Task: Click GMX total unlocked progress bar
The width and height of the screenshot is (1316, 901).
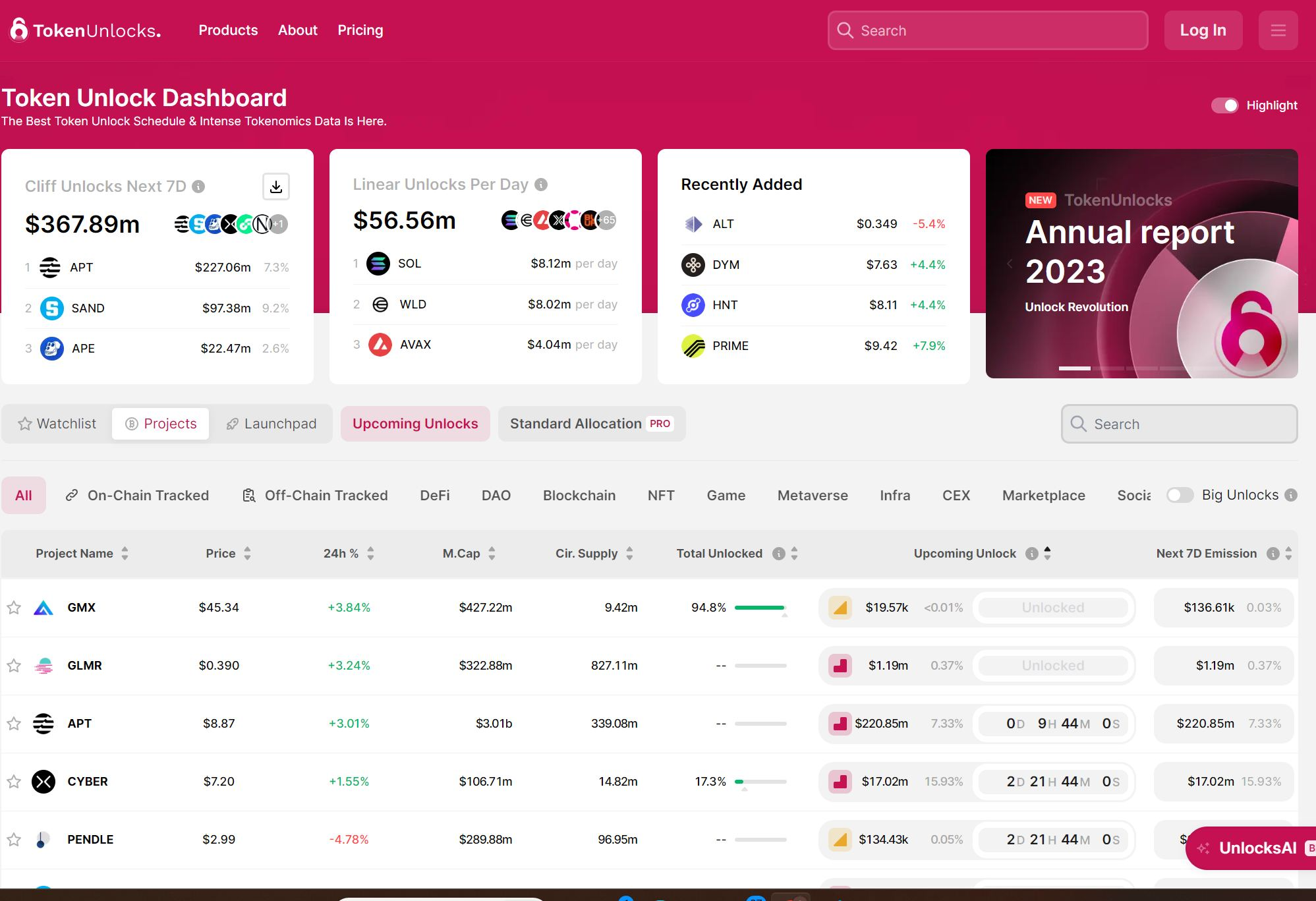Action: point(760,608)
